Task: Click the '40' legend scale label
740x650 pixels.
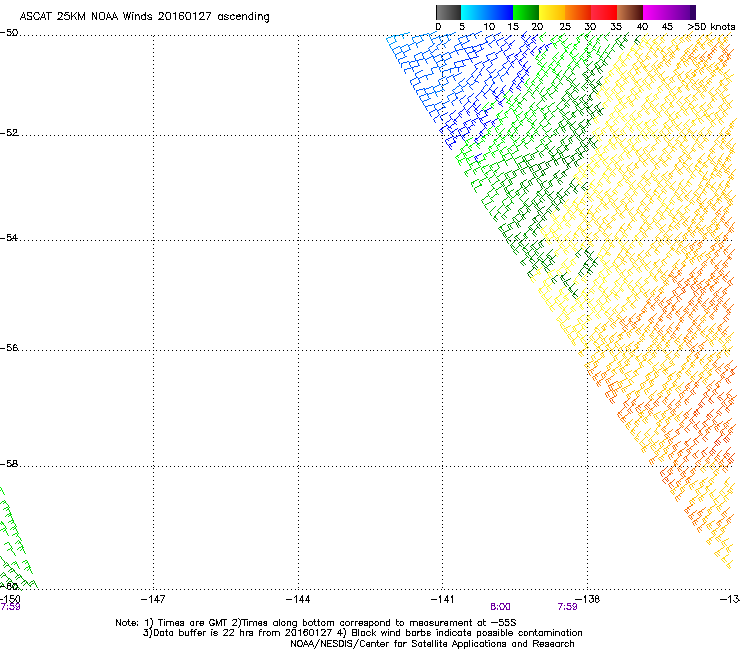Action: (642, 27)
